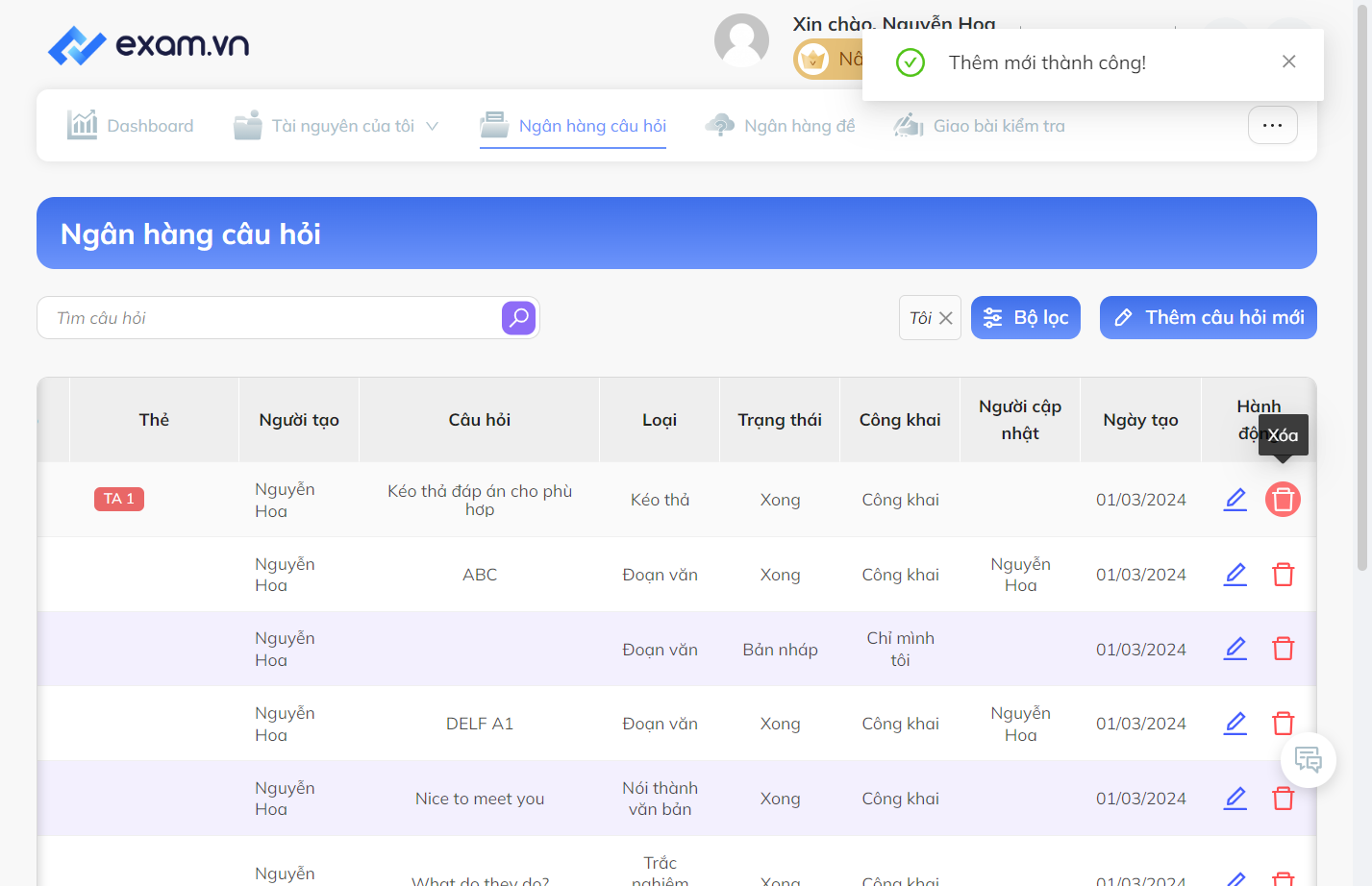Edit the Kéo thả đáp án question
Image resolution: width=1372 pixels, height=886 pixels.
click(x=1235, y=500)
